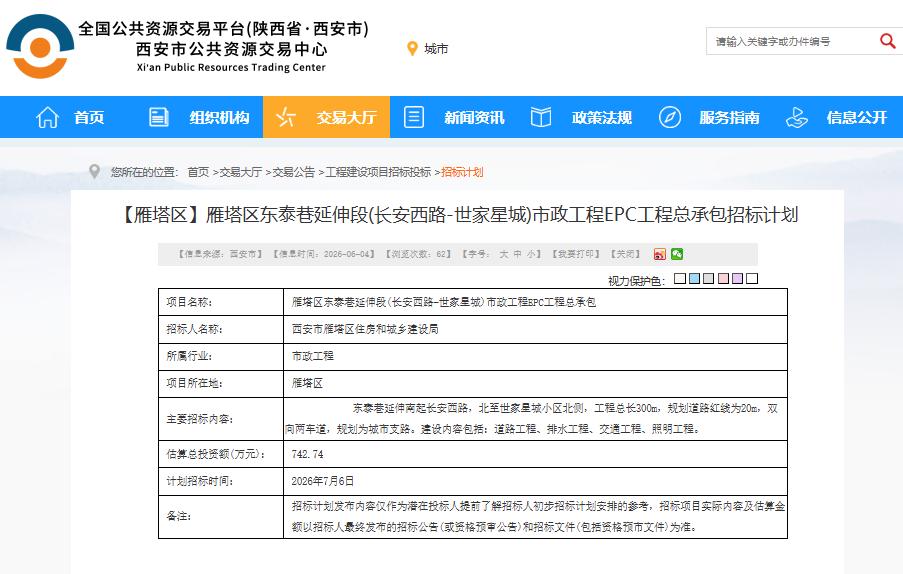Click the 我要打印 print link
Image resolution: width=903 pixels, height=574 pixels.
tap(576, 254)
